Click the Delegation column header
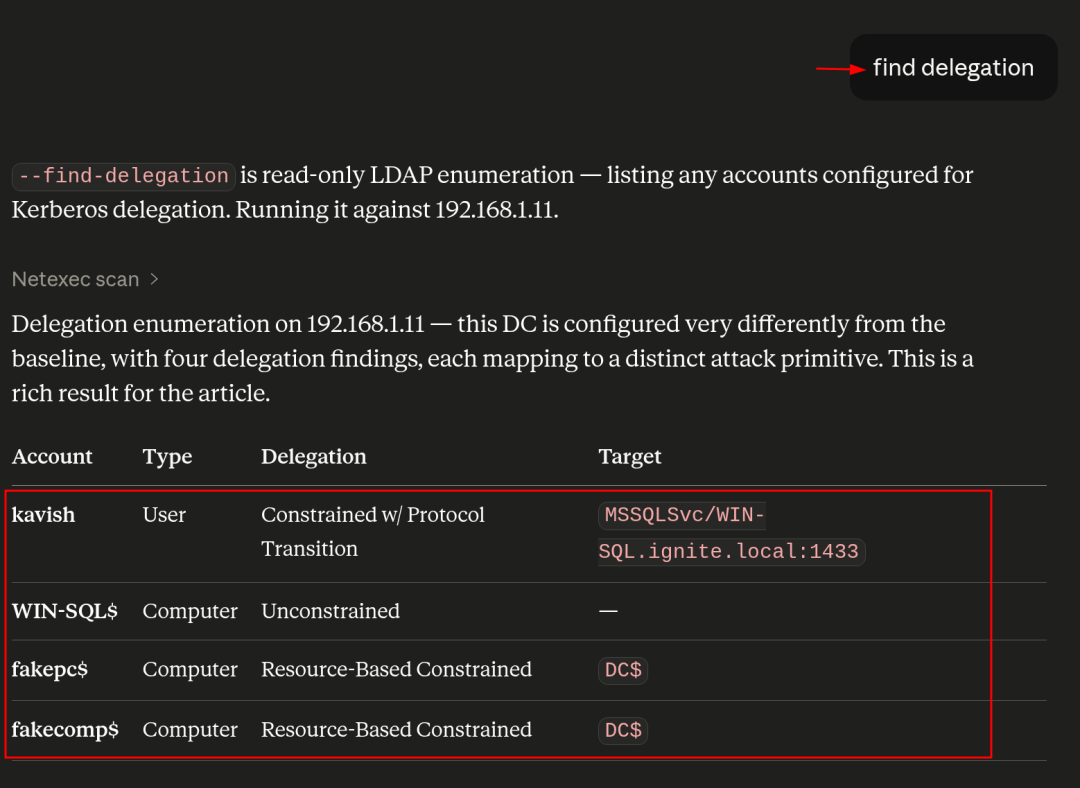 314,457
